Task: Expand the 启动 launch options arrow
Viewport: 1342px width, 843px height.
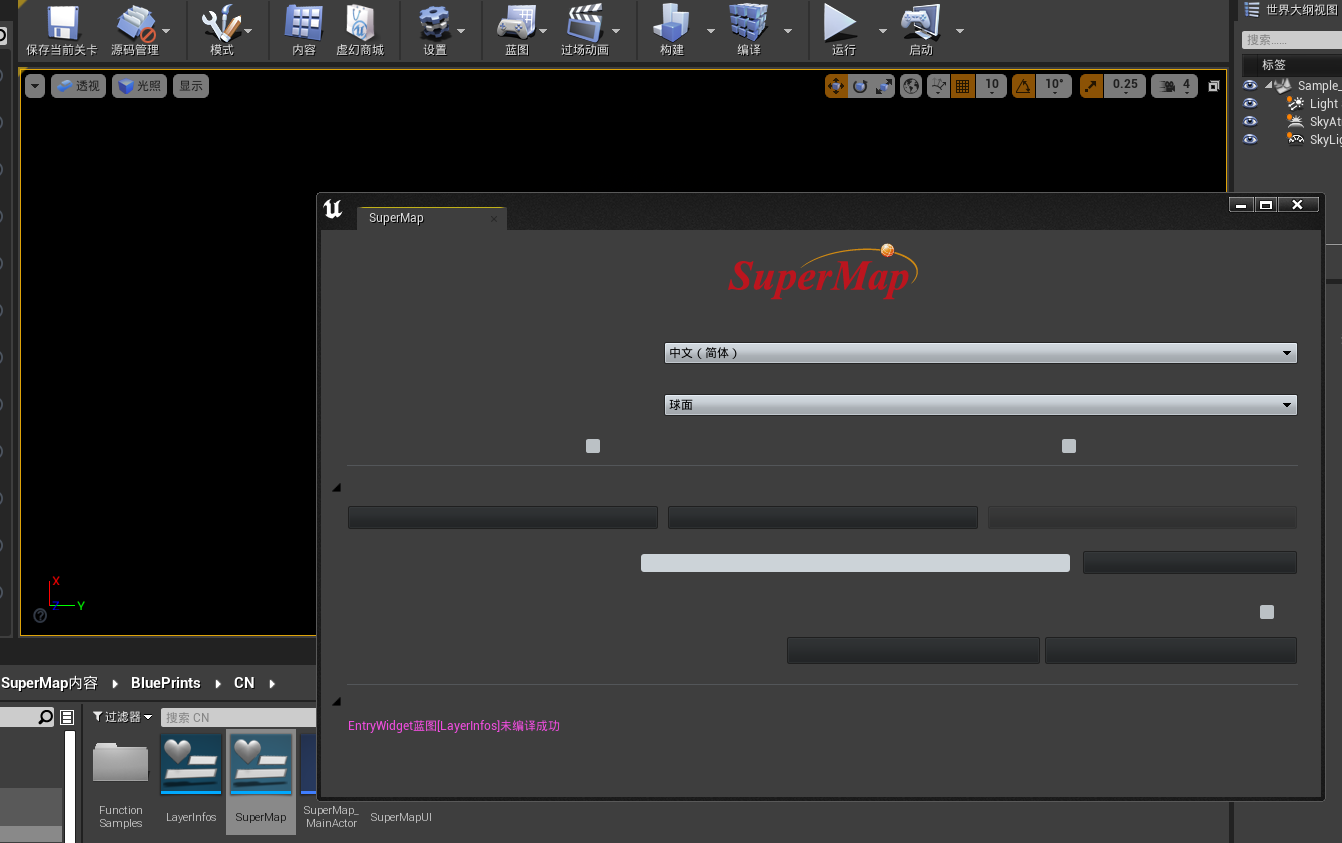Action: [x=960, y=31]
